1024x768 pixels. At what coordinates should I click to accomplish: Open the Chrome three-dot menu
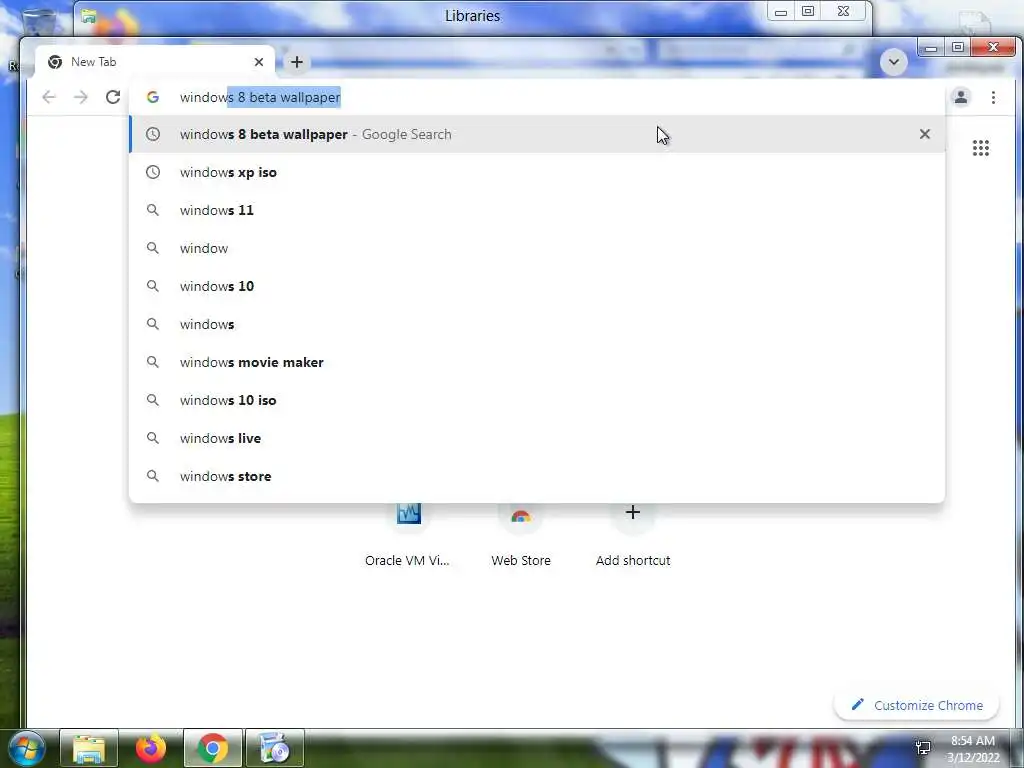(993, 97)
